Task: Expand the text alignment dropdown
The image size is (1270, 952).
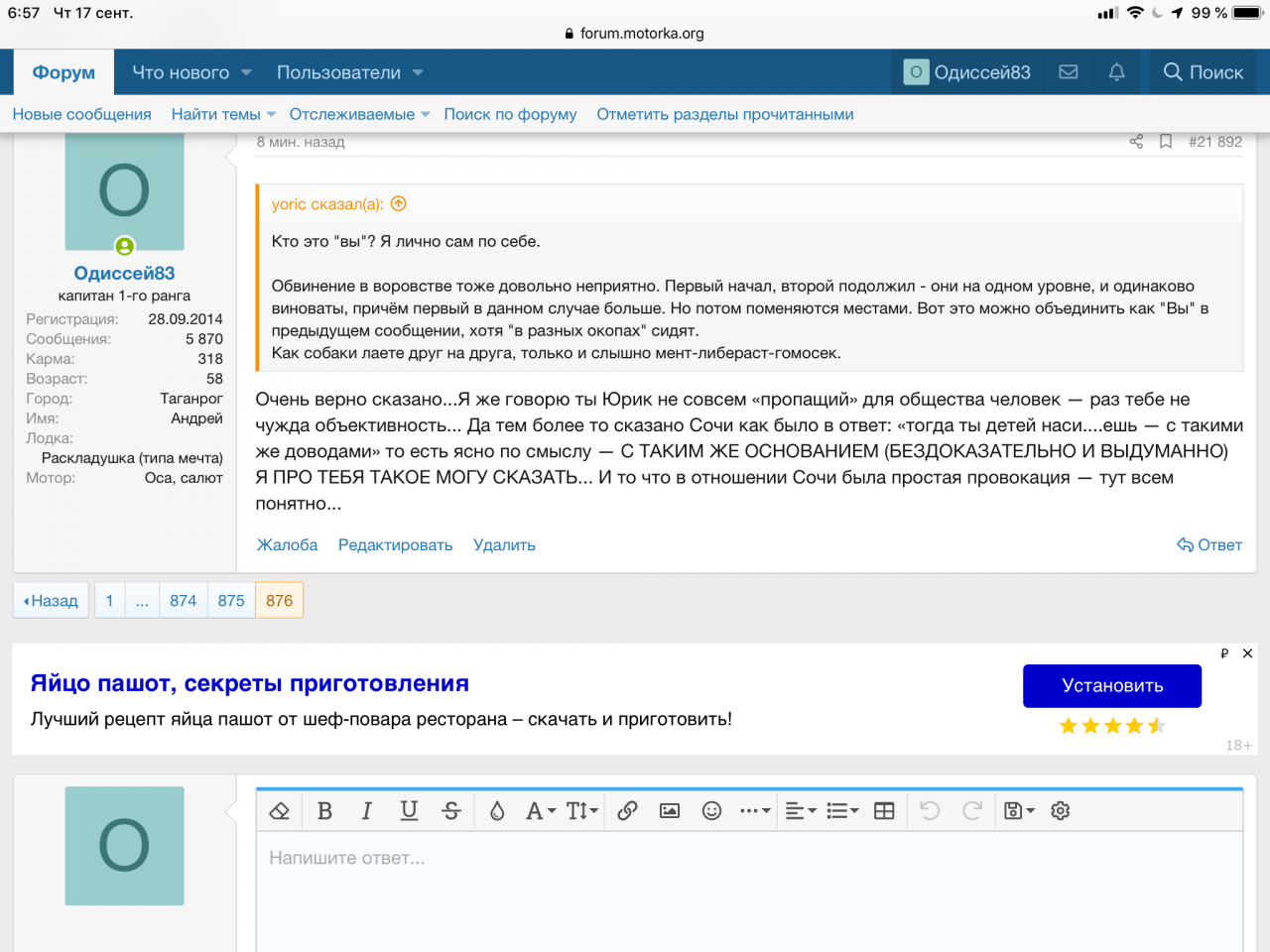Action: pyautogui.click(x=800, y=811)
